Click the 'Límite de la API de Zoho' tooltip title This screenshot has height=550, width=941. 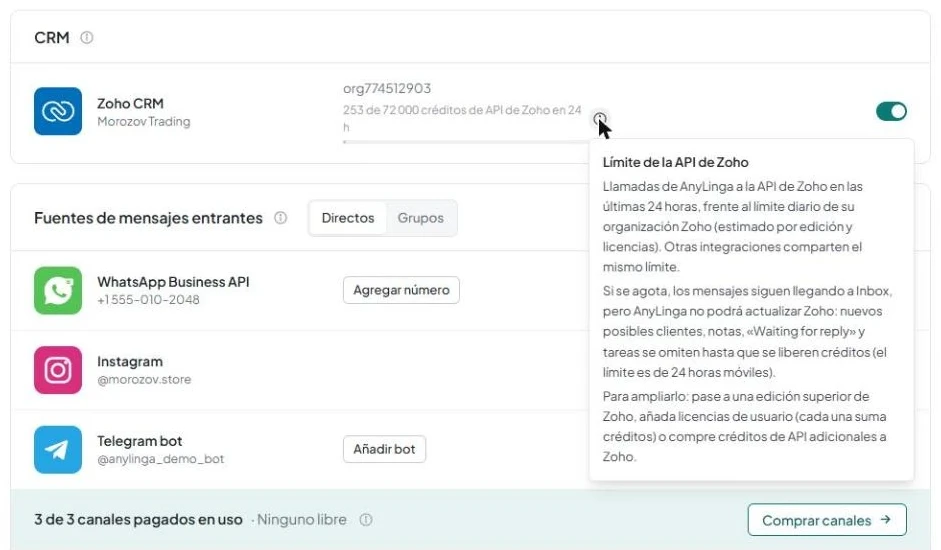[675, 162]
